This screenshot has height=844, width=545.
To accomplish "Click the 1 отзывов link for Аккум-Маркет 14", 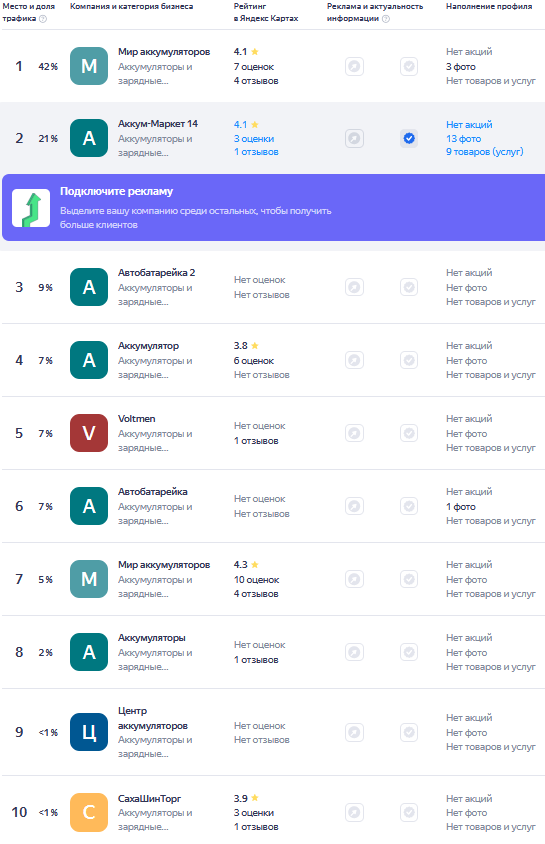I will 256,152.
